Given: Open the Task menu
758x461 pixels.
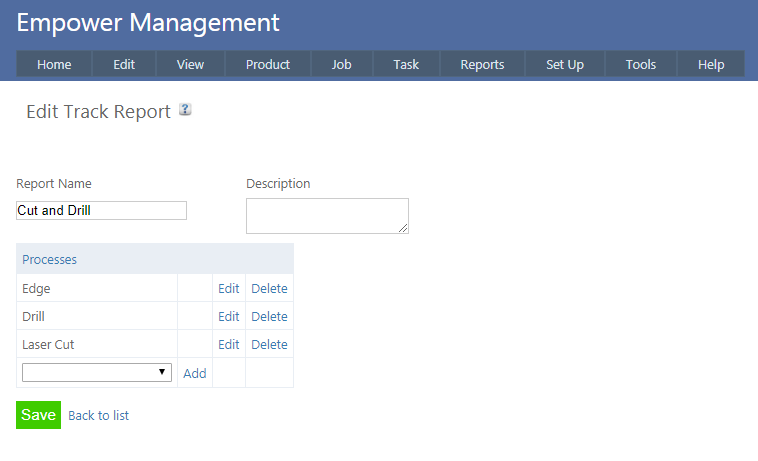Looking at the screenshot, I should [x=406, y=65].
